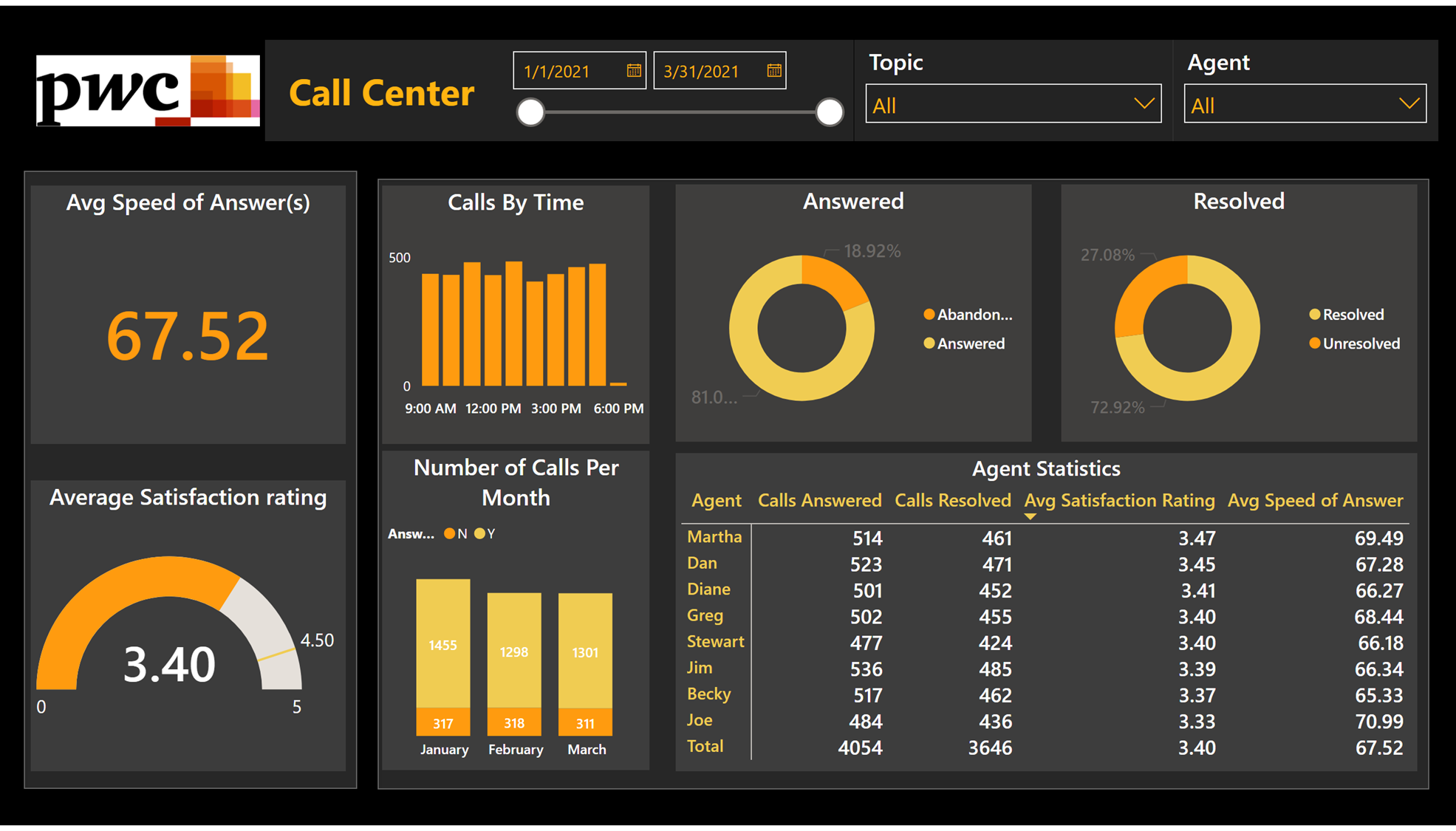Toggle the Answered series in calls per month chart

[x=481, y=533]
